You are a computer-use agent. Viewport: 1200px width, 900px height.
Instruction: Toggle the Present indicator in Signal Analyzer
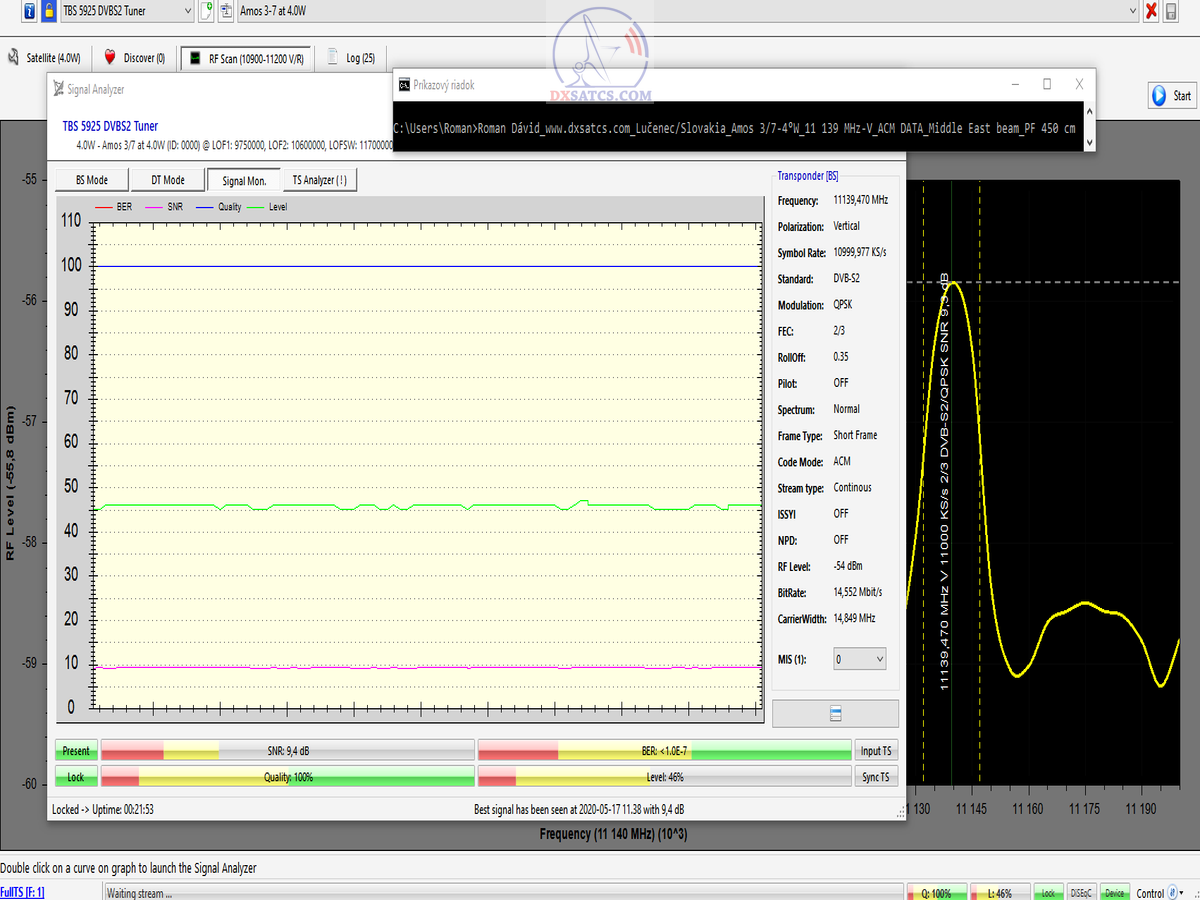(76, 751)
